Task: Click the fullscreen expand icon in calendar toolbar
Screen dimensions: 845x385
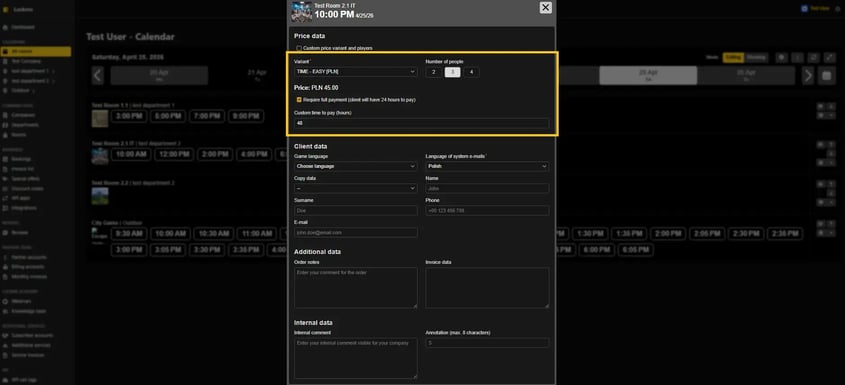Action: [829, 57]
